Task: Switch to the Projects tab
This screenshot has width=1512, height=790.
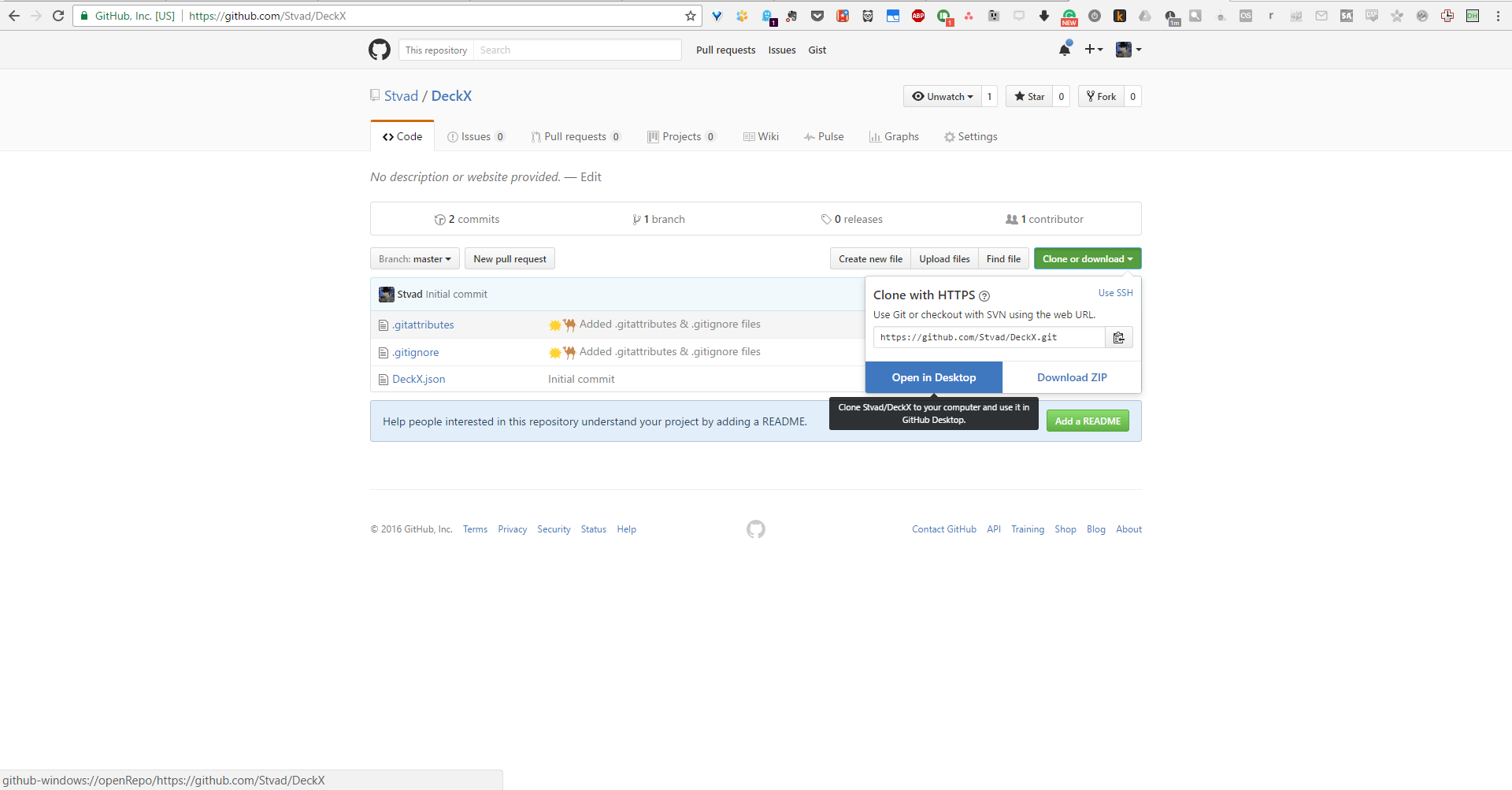Action: (681, 136)
